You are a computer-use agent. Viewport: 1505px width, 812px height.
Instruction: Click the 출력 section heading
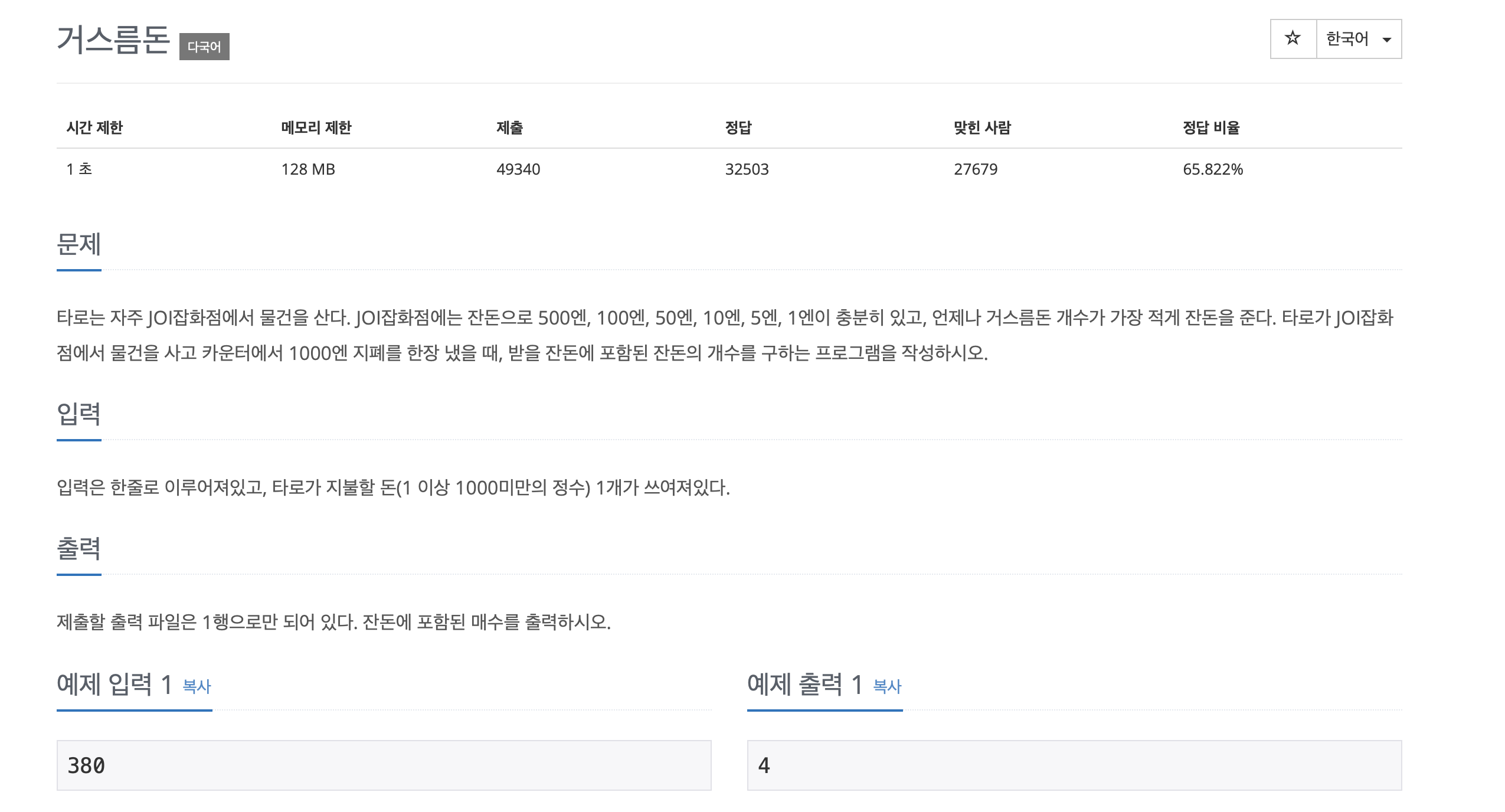click(78, 548)
